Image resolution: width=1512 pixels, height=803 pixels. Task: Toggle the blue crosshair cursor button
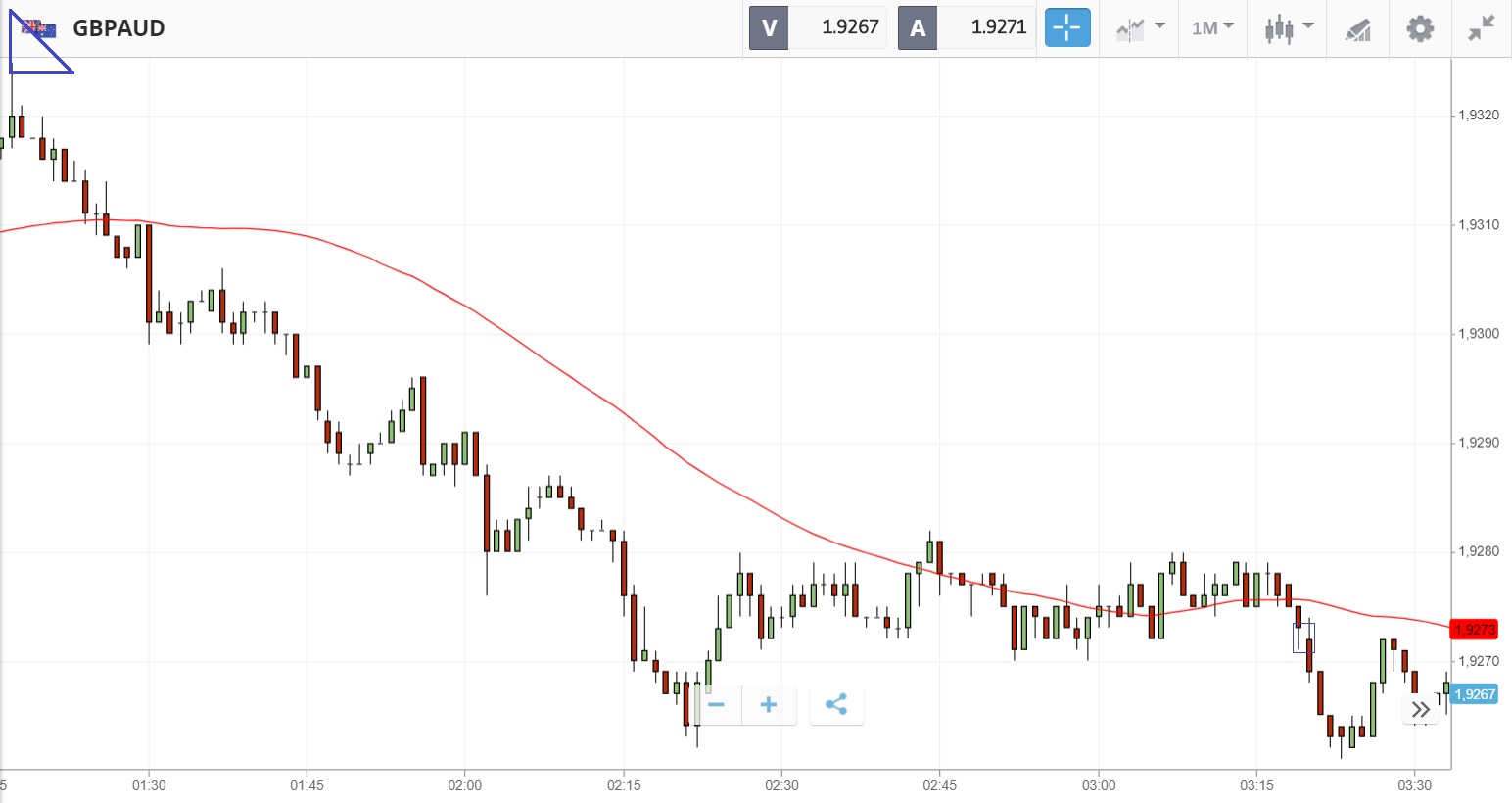tap(1066, 27)
